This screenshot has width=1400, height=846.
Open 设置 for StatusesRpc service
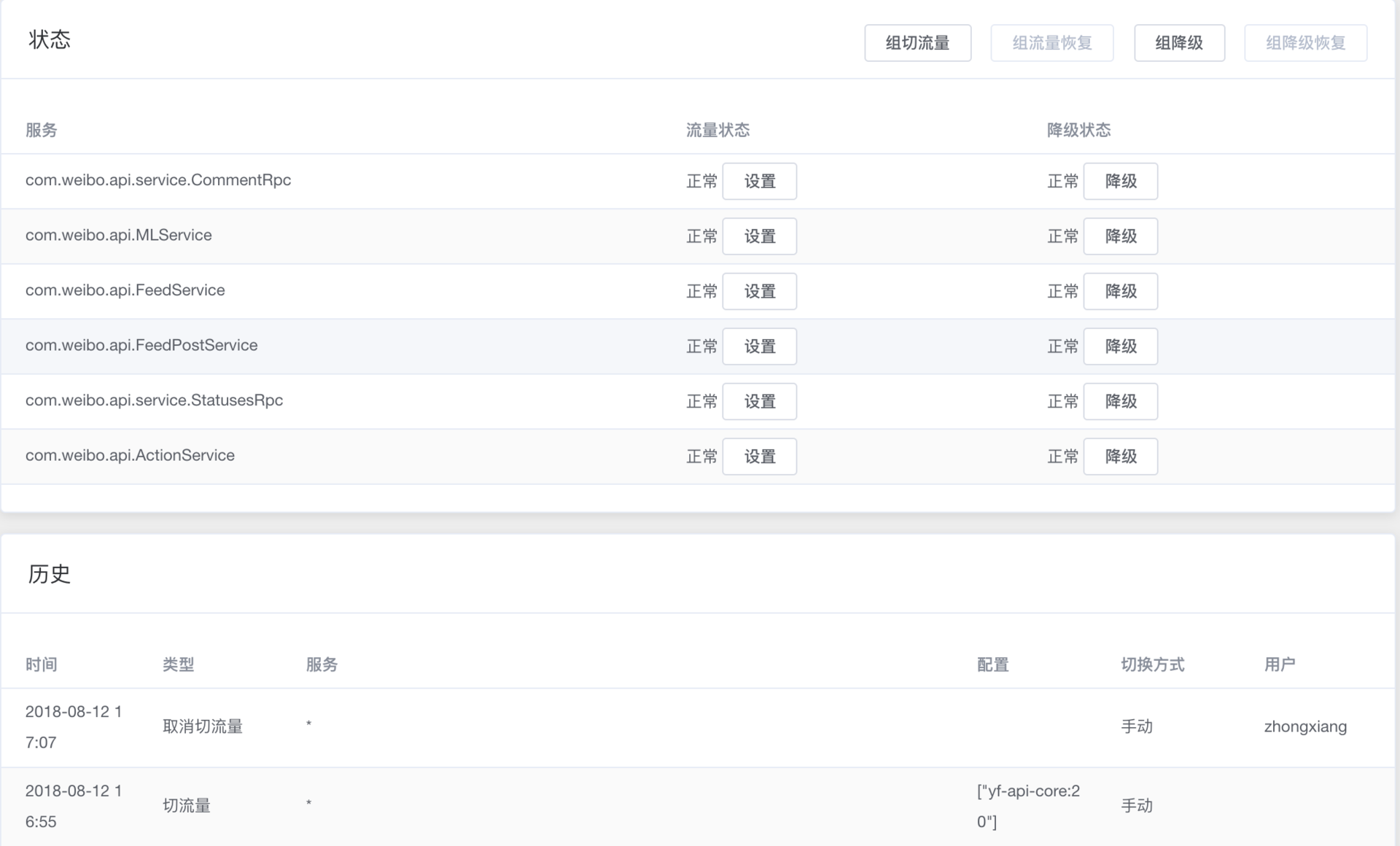pos(759,402)
